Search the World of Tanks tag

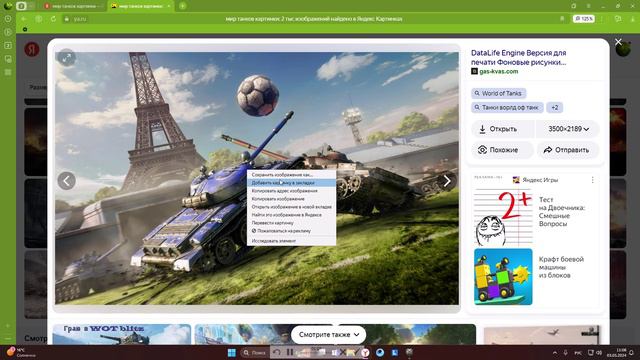(498, 93)
